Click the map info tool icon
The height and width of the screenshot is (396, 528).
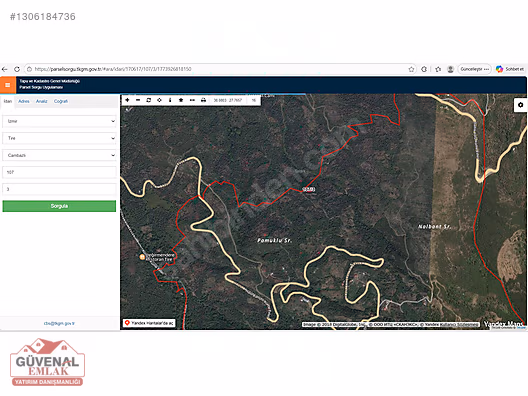pyautogui.click(x=170, y=100)
